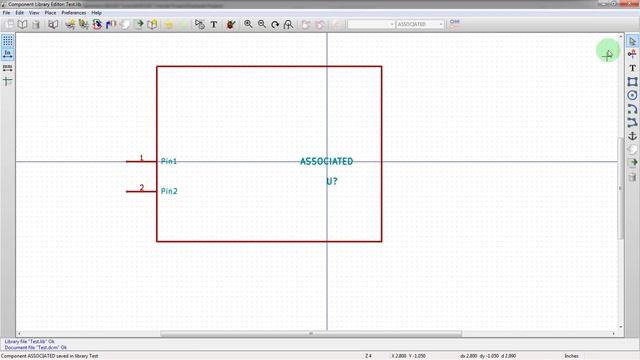Click the horizontal scrollbar right arrow

[x=613, y=333]
